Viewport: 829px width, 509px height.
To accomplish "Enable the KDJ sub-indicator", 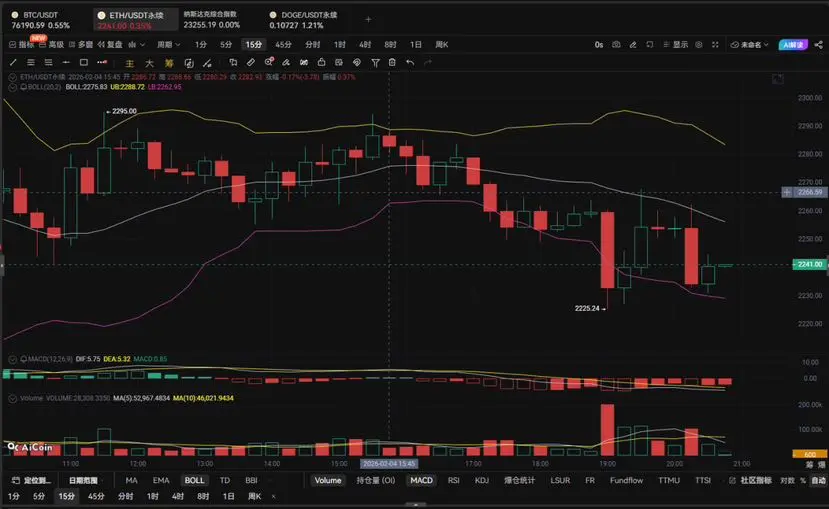I will [x=482, y=480].
